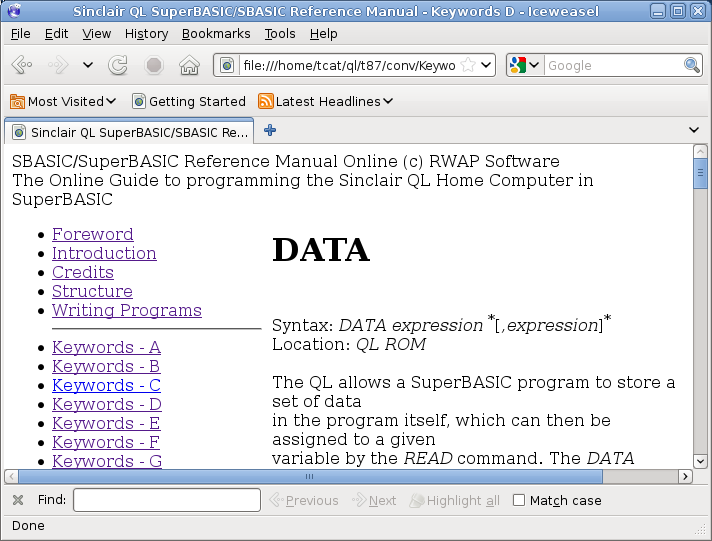Open the Getting Started bookmark

(x=188, y=101)
